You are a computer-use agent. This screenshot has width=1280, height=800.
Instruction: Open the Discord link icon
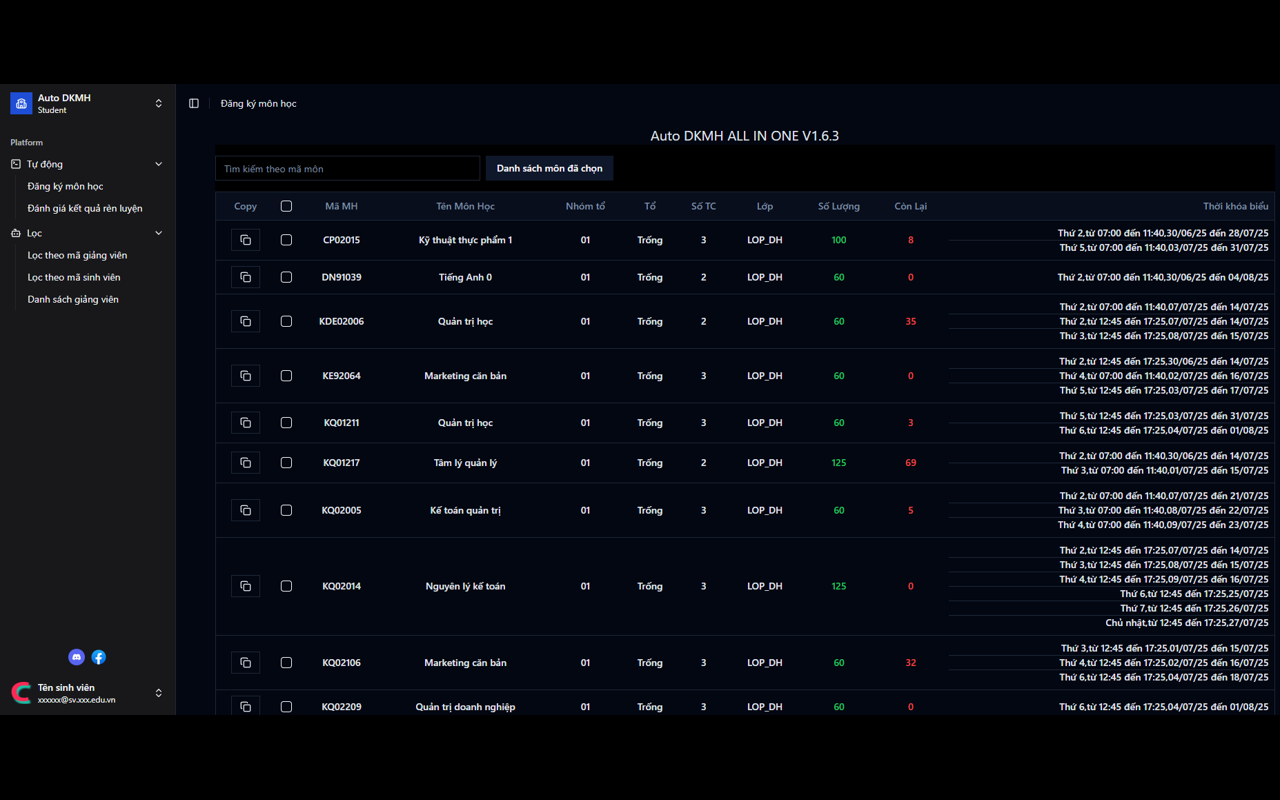76,657
